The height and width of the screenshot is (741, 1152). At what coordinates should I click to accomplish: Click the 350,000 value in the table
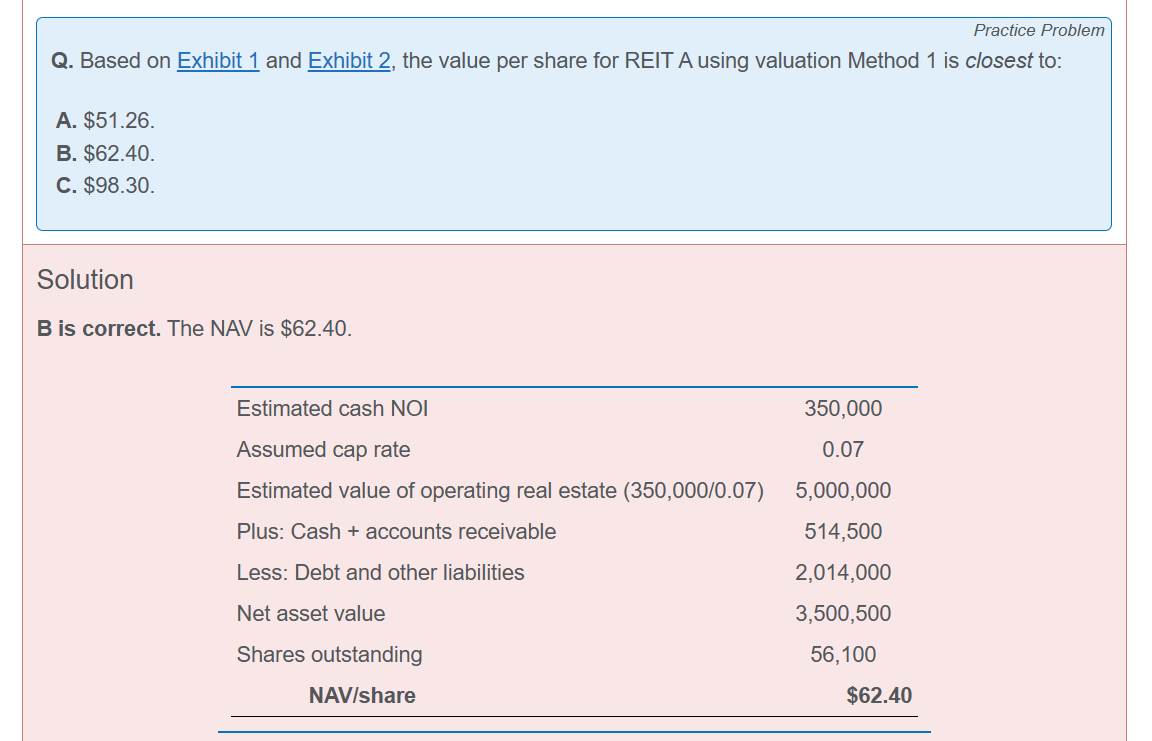843,408
